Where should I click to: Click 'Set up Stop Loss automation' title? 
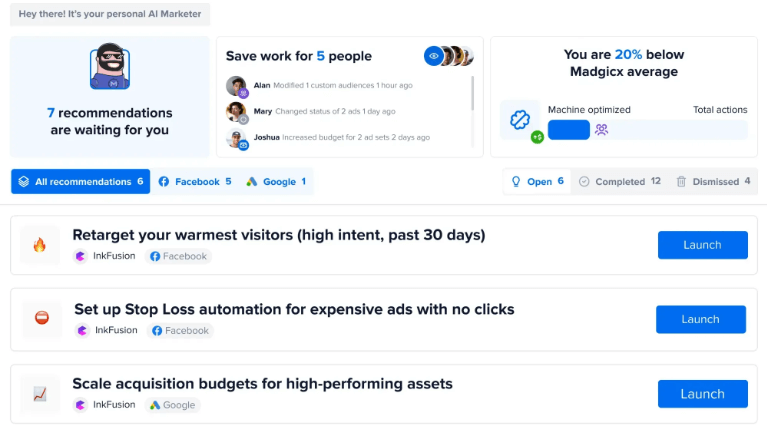[294, 309]
